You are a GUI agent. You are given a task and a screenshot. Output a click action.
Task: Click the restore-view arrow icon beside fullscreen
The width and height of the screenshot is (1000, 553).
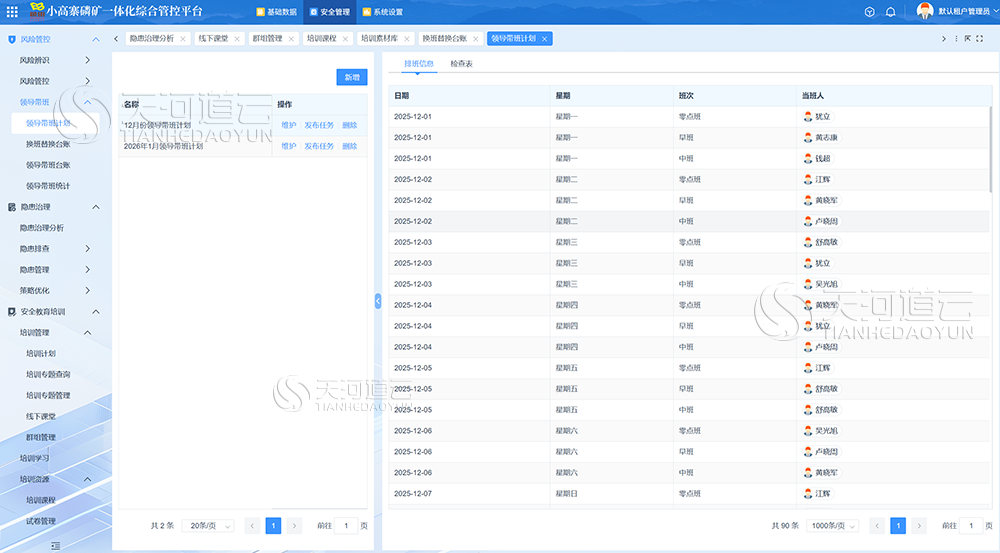(967, 39)
